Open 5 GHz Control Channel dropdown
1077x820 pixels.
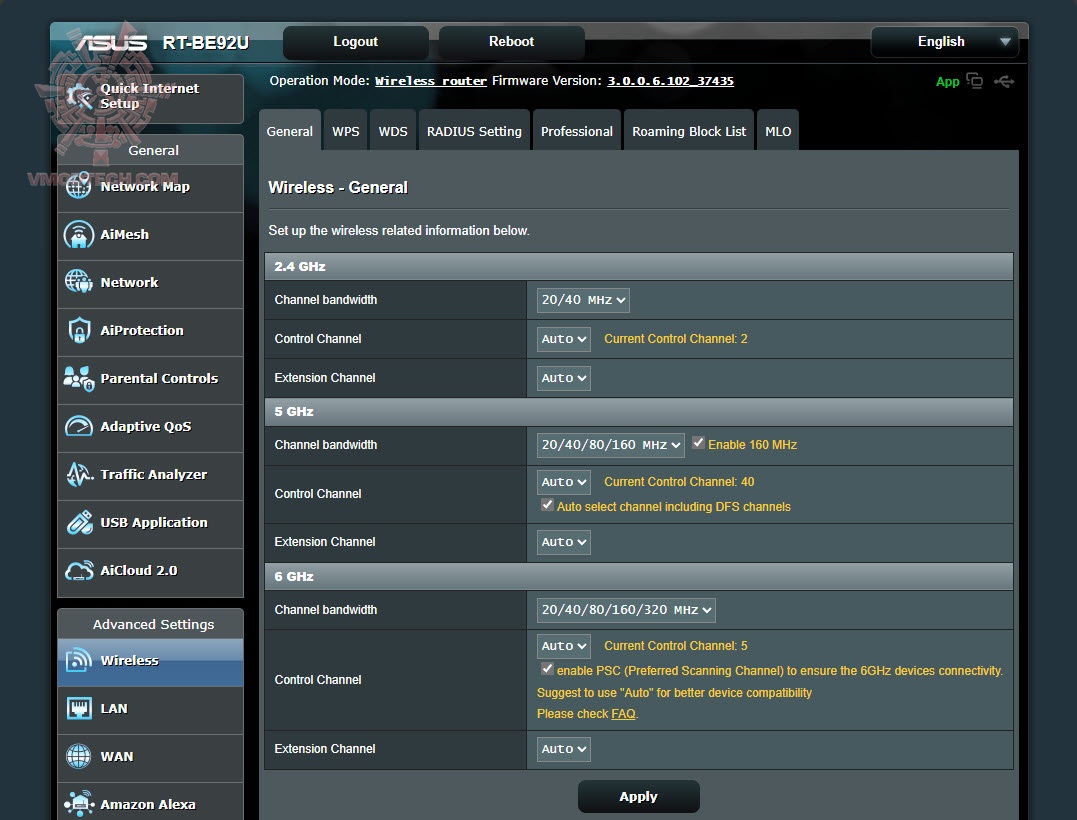coord(563,482)
